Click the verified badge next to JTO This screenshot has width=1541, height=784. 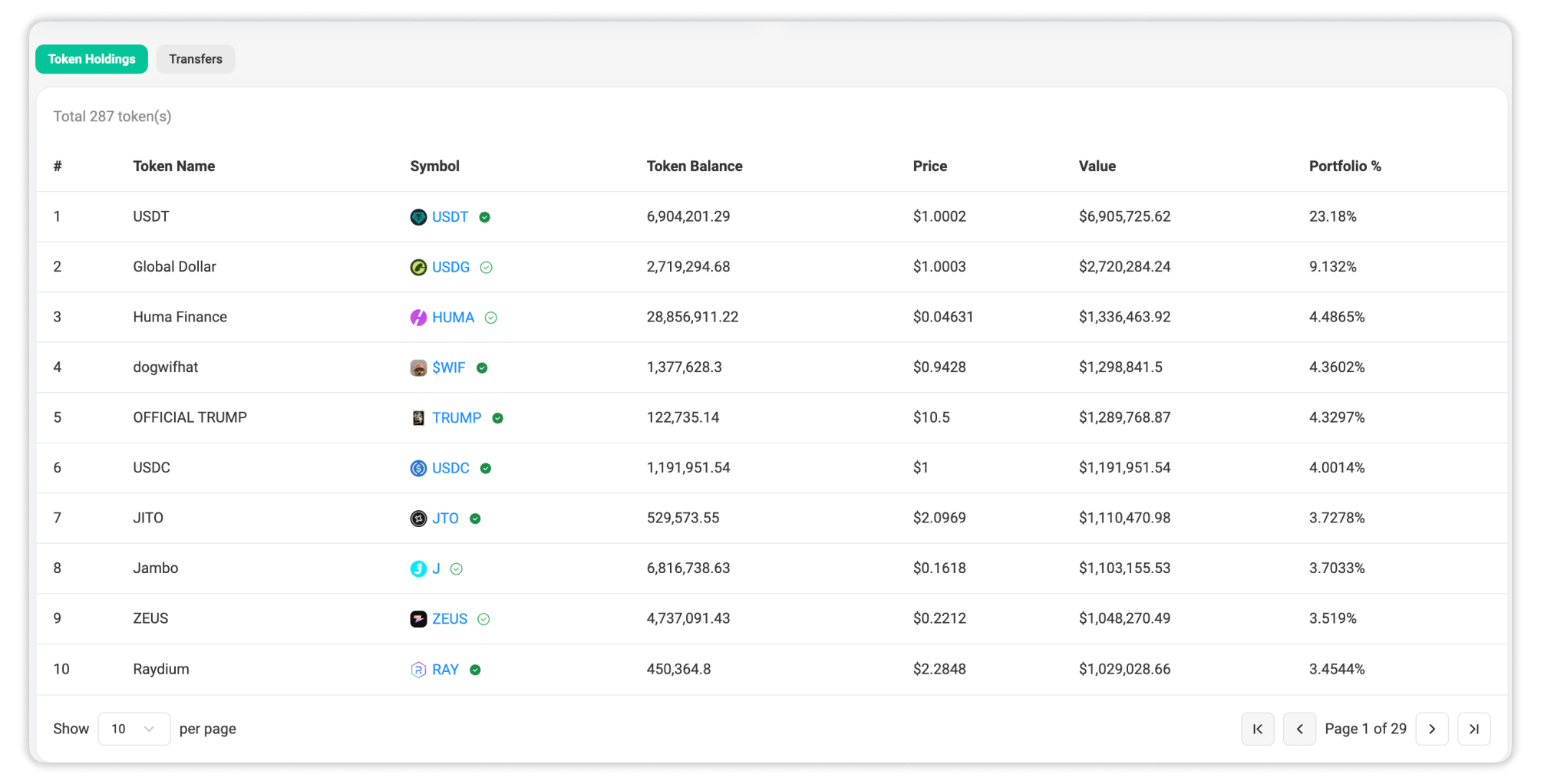point(475,519)
